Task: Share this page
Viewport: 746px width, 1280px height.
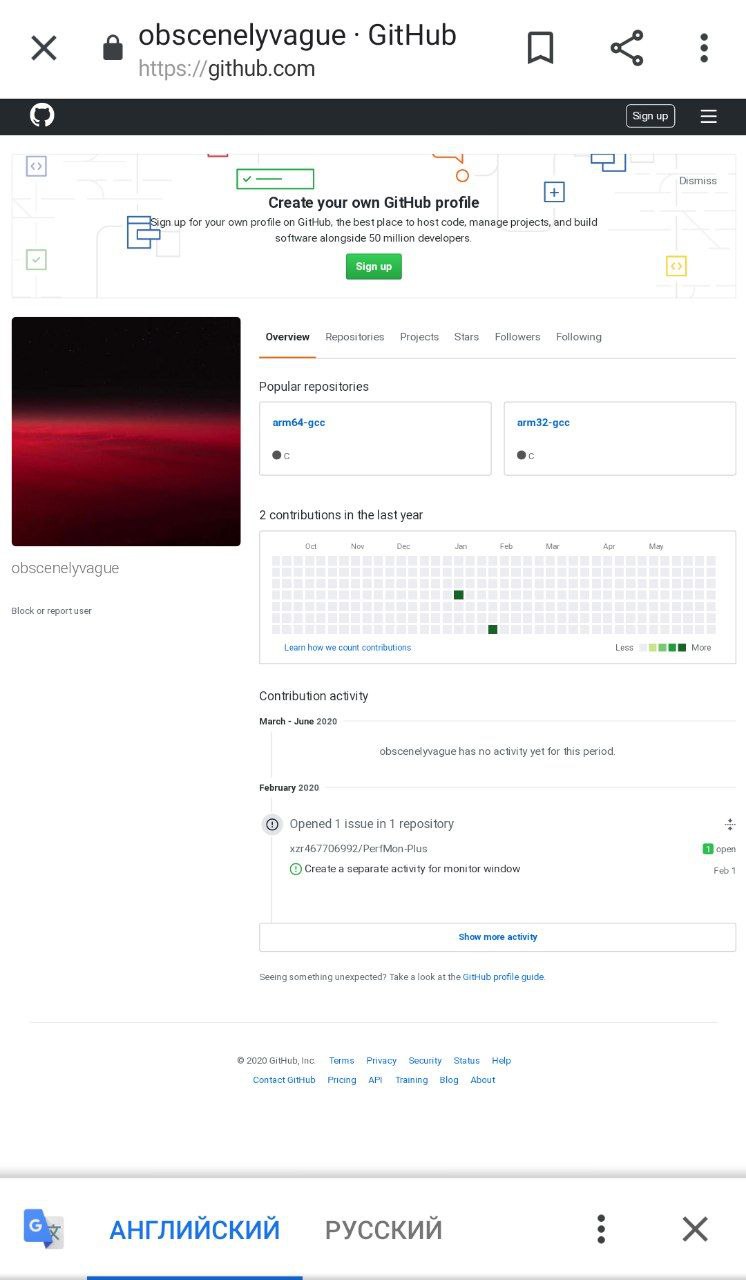Action: click(x=627, y=47)
